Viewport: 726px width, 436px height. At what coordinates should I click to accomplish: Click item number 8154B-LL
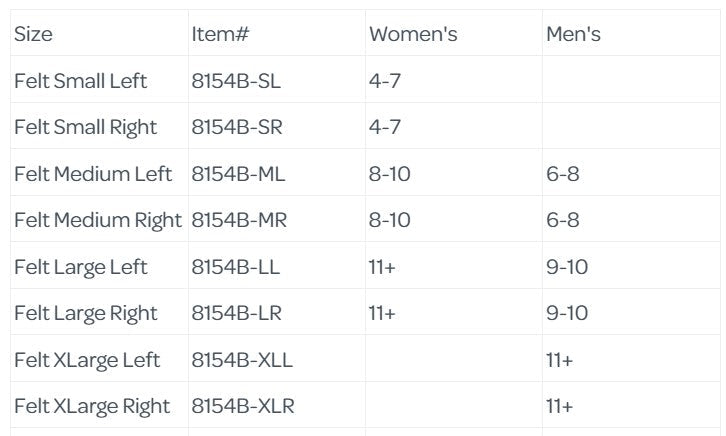coord(236,267)
